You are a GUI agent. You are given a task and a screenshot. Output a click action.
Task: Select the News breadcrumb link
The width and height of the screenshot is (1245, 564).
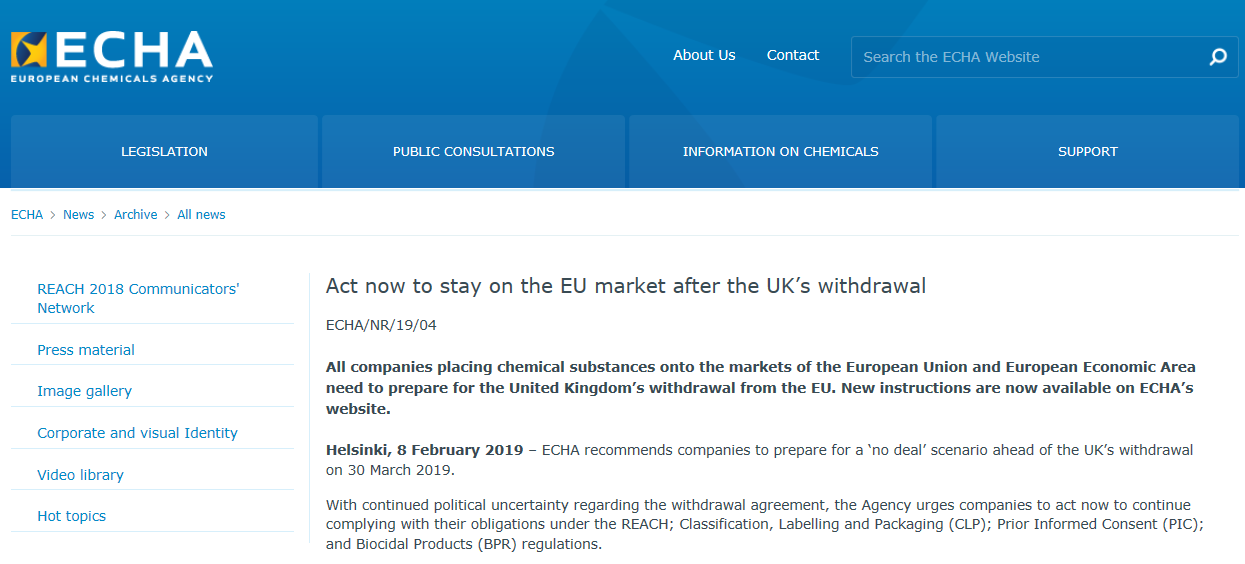(78, 215)
